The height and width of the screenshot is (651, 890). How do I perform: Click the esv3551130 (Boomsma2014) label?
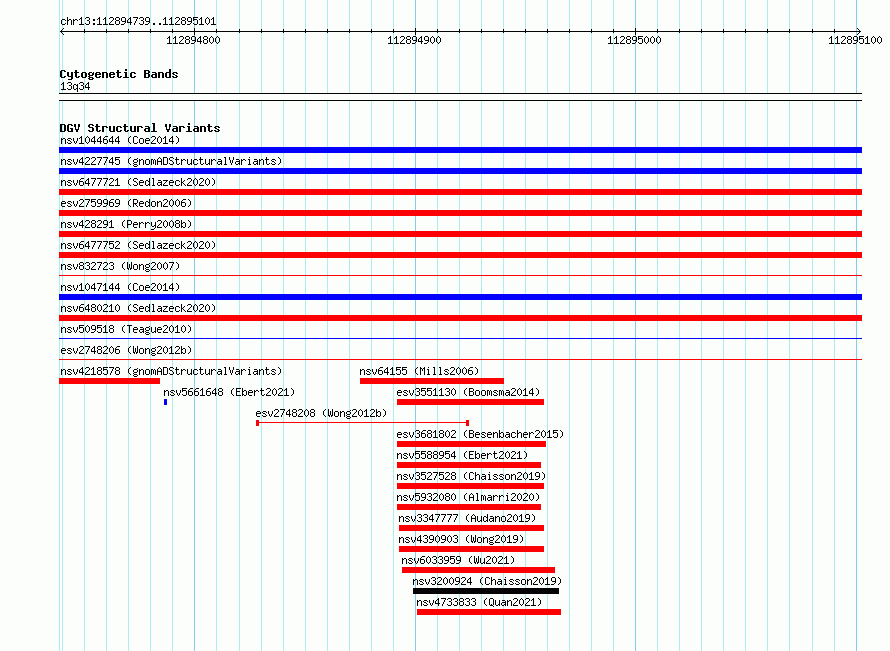pos(468,392)
